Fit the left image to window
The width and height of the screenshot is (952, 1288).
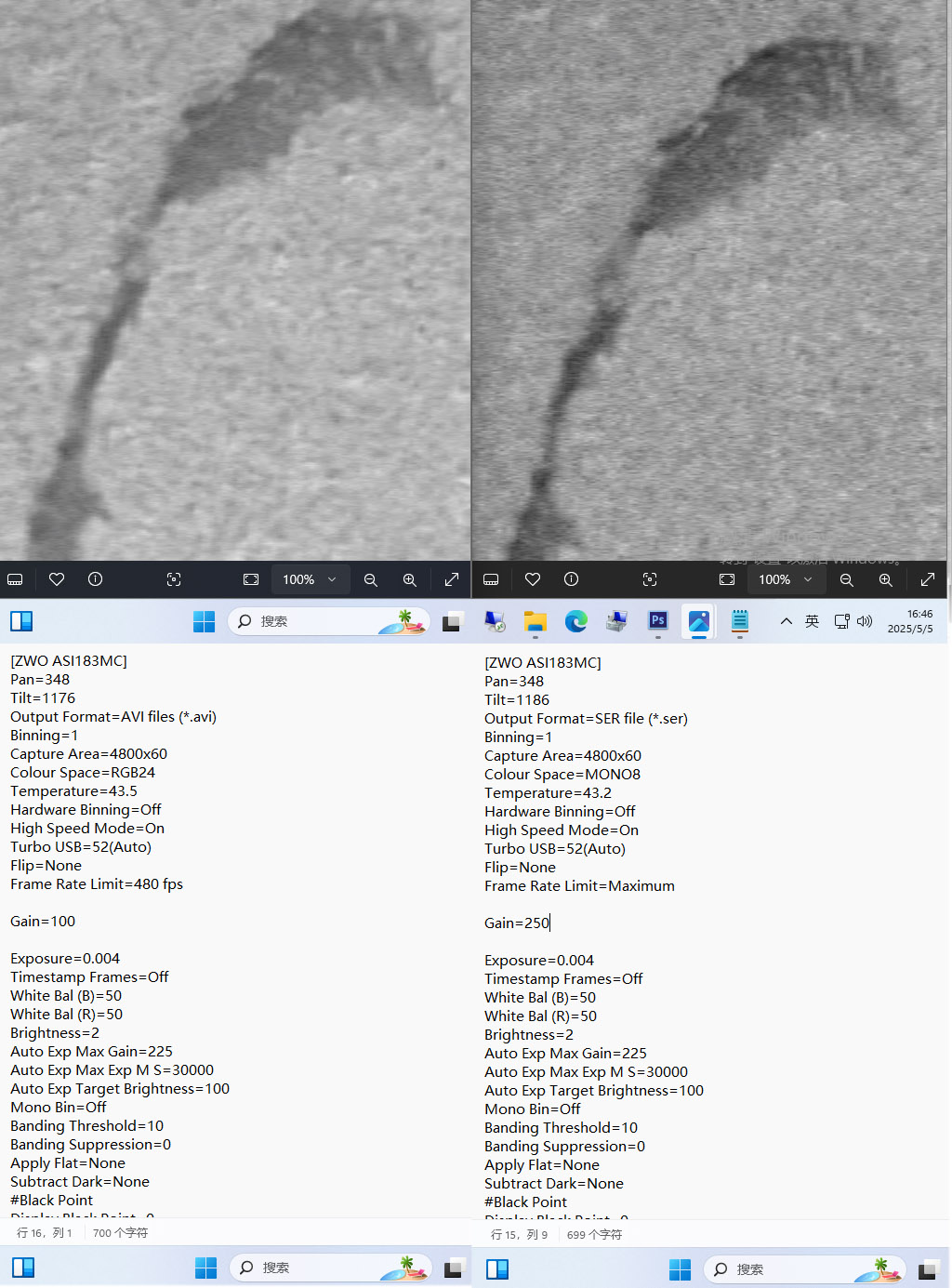pos(251,579)
